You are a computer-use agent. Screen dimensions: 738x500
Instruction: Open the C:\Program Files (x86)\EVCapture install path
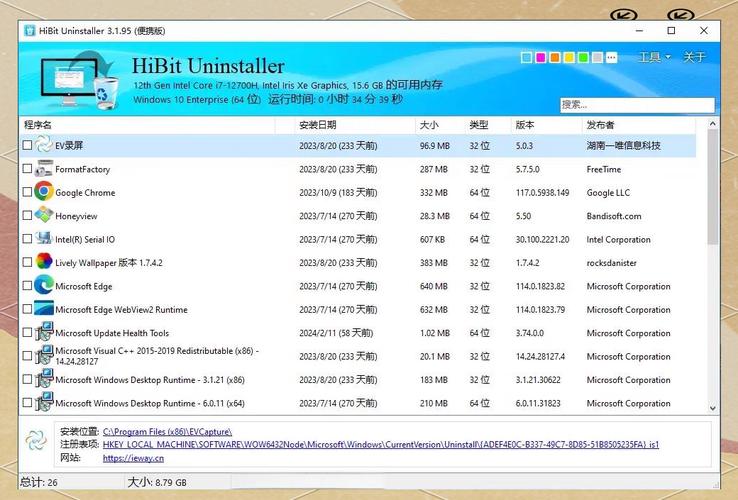(x=167, y=431)
